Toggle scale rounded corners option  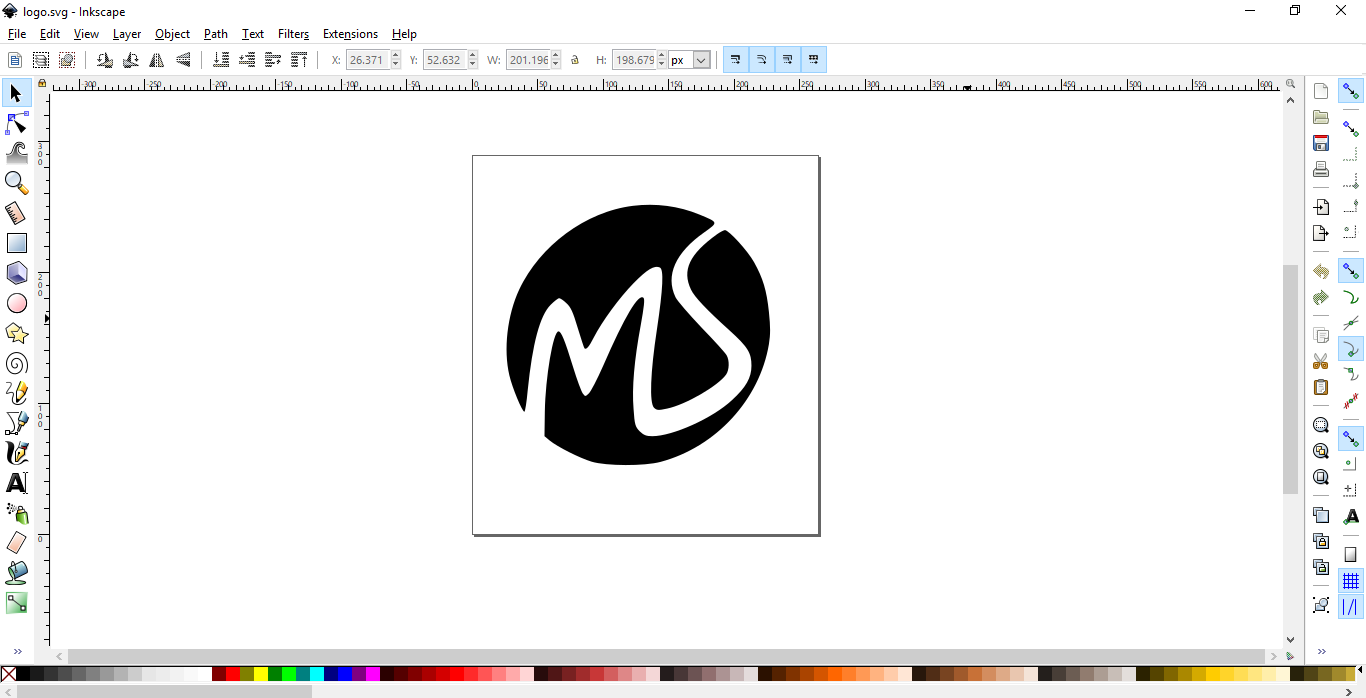762,60
